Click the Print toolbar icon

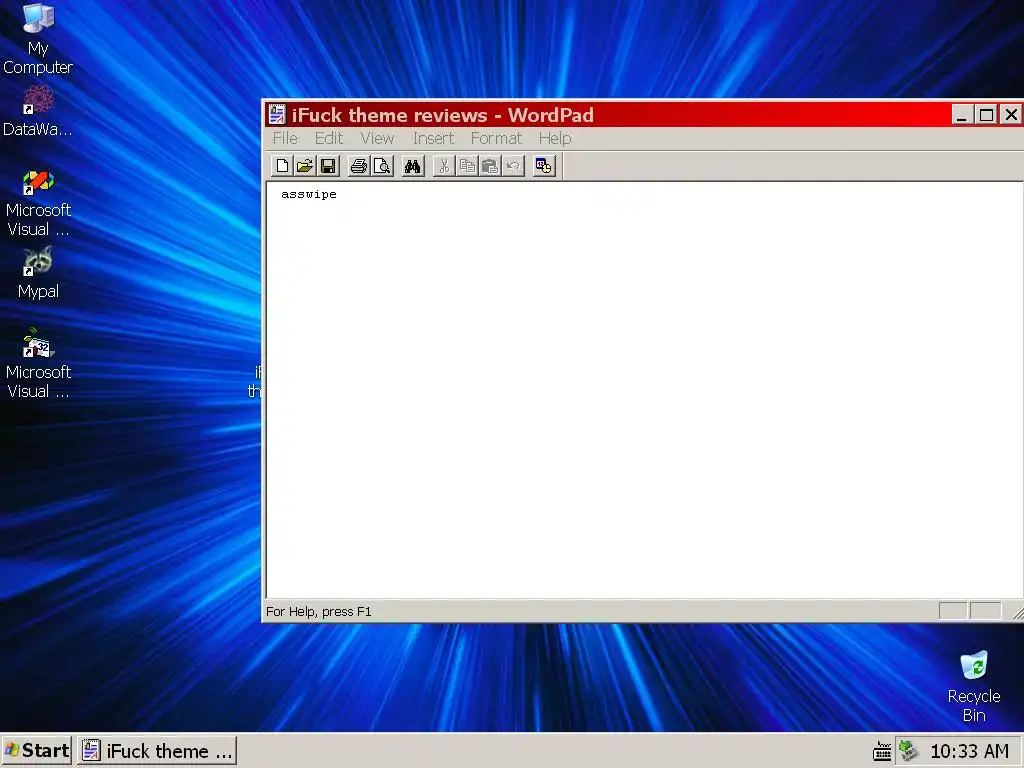pyautogui.click(x=359, y=166)
